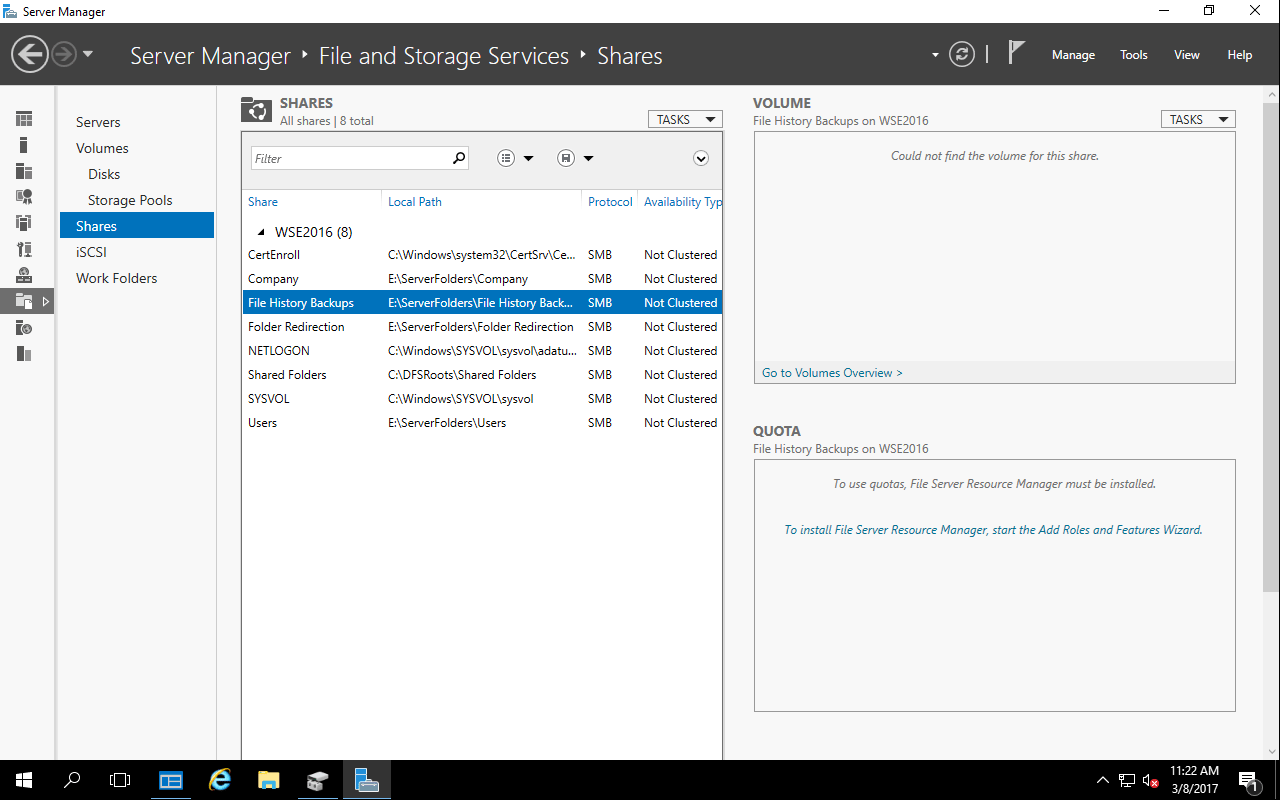1280x800 pixels.
Task: Select the SYSVOL share row
Action: point(482,399)
